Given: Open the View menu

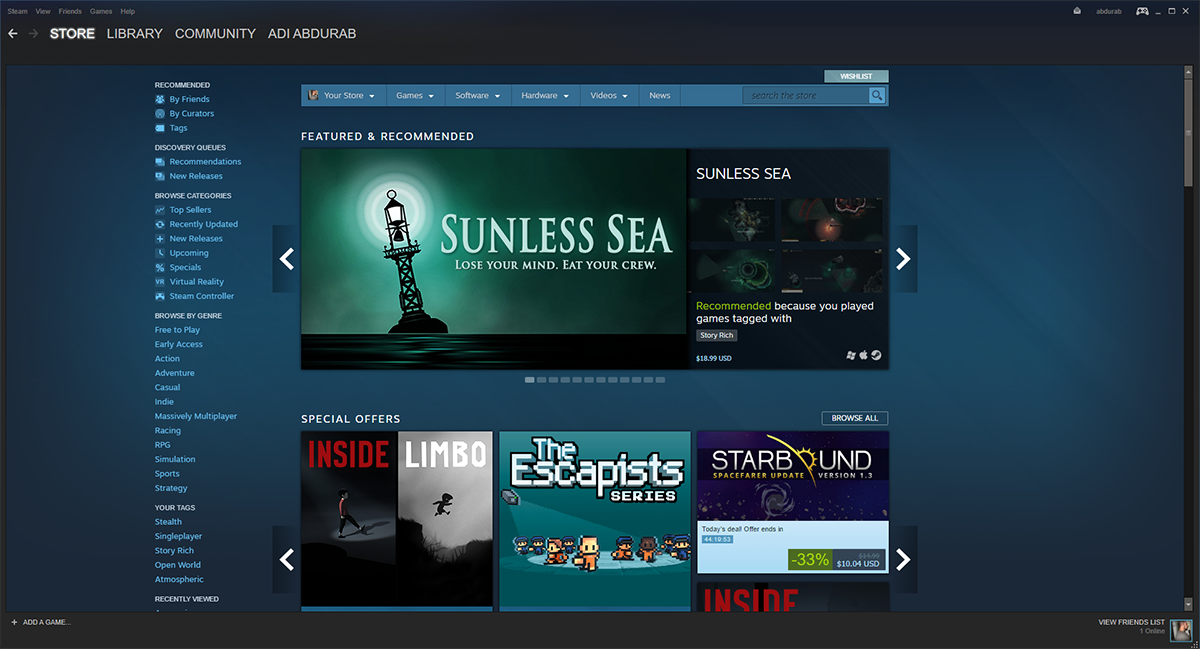Looking at the screenshot, I should (43, 11).
